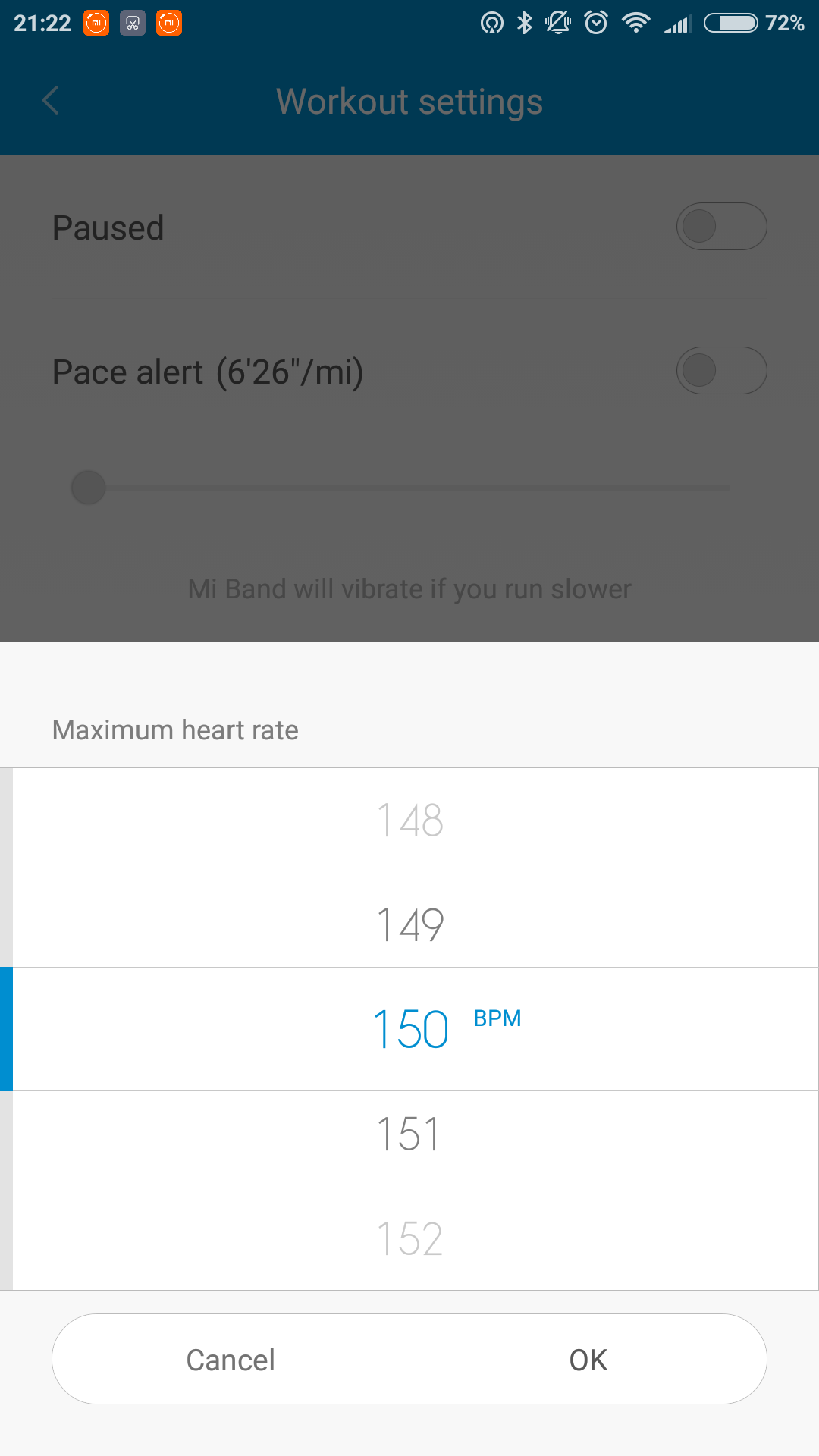Select 149 in heart rate picker
Viewport: 819px width, 1456px height.
(x=409, y=924)
